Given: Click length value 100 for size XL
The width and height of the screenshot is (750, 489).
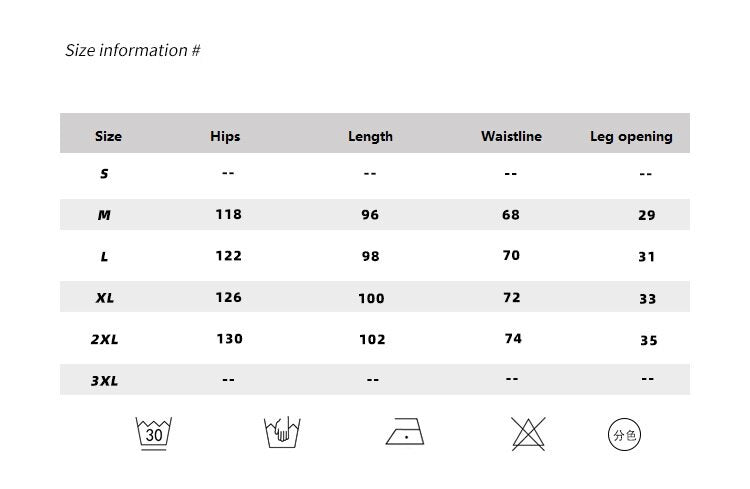Looking at the screenshot, I should 371,299.
